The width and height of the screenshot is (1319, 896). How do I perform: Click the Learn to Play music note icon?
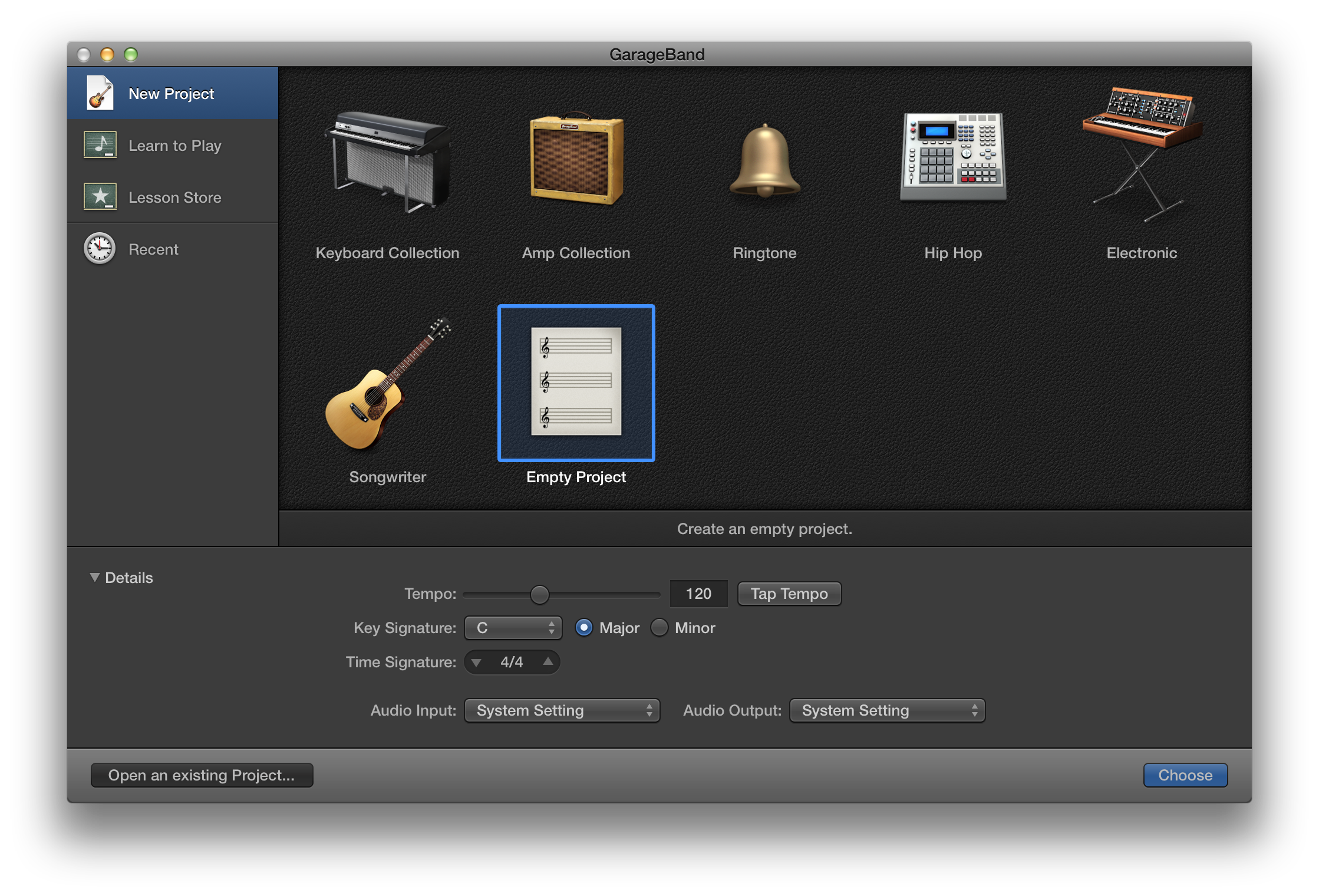point(100,145)
